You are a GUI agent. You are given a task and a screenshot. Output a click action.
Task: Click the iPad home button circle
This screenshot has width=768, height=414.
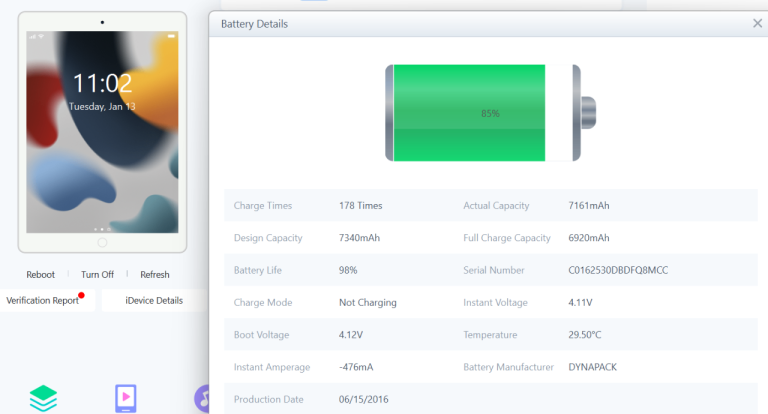(x=102, y=242)
